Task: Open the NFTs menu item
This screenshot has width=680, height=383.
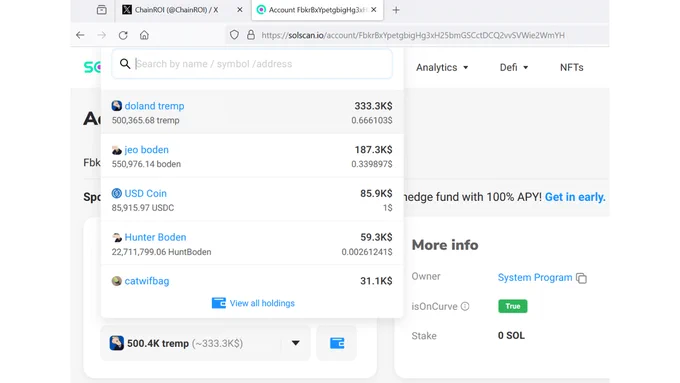Action: pos(572,68)
